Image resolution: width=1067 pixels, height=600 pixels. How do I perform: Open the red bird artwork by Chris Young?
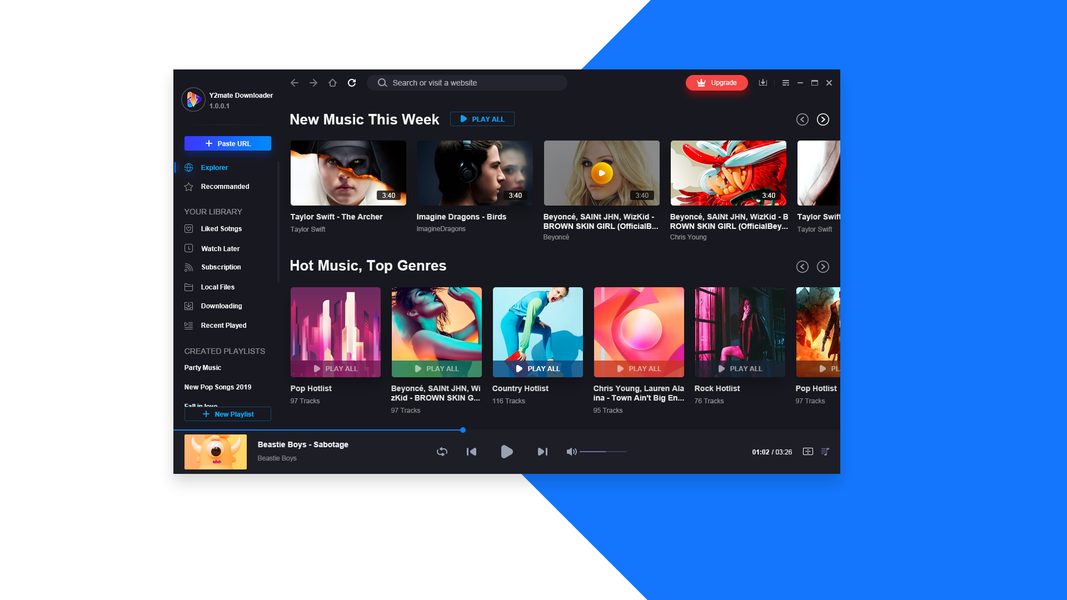(728, 173)
